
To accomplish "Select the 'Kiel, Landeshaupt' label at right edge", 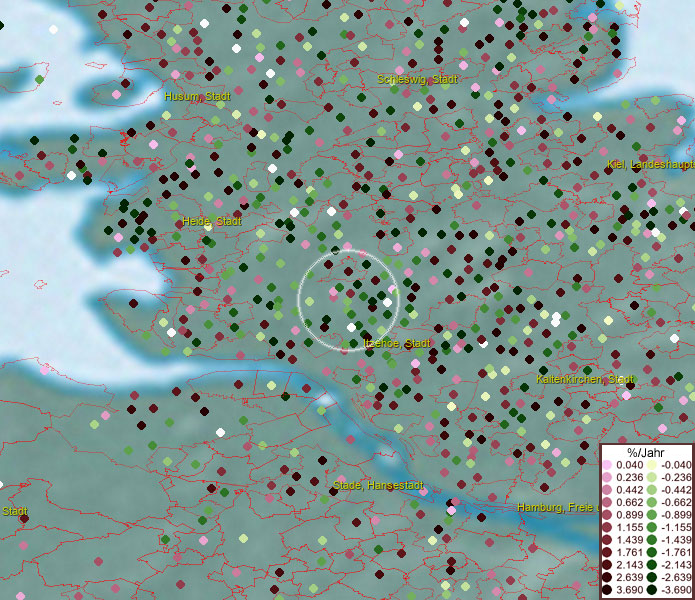I will coord(651,164).
